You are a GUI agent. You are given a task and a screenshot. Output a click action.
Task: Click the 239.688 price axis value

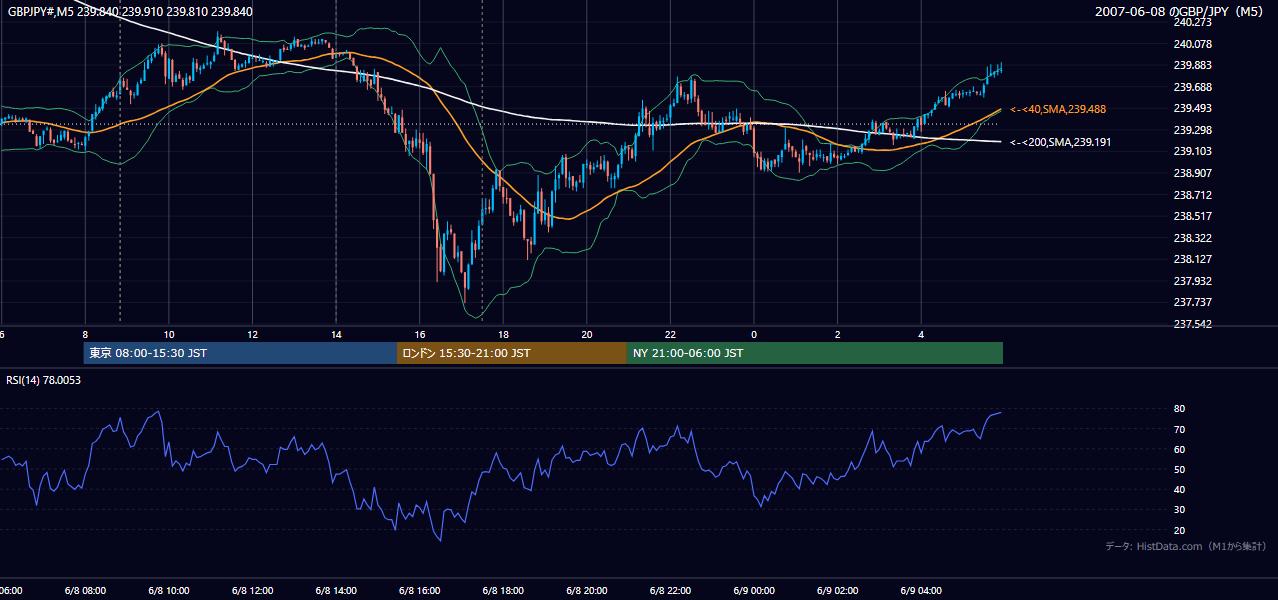[x=1191, y=87]
